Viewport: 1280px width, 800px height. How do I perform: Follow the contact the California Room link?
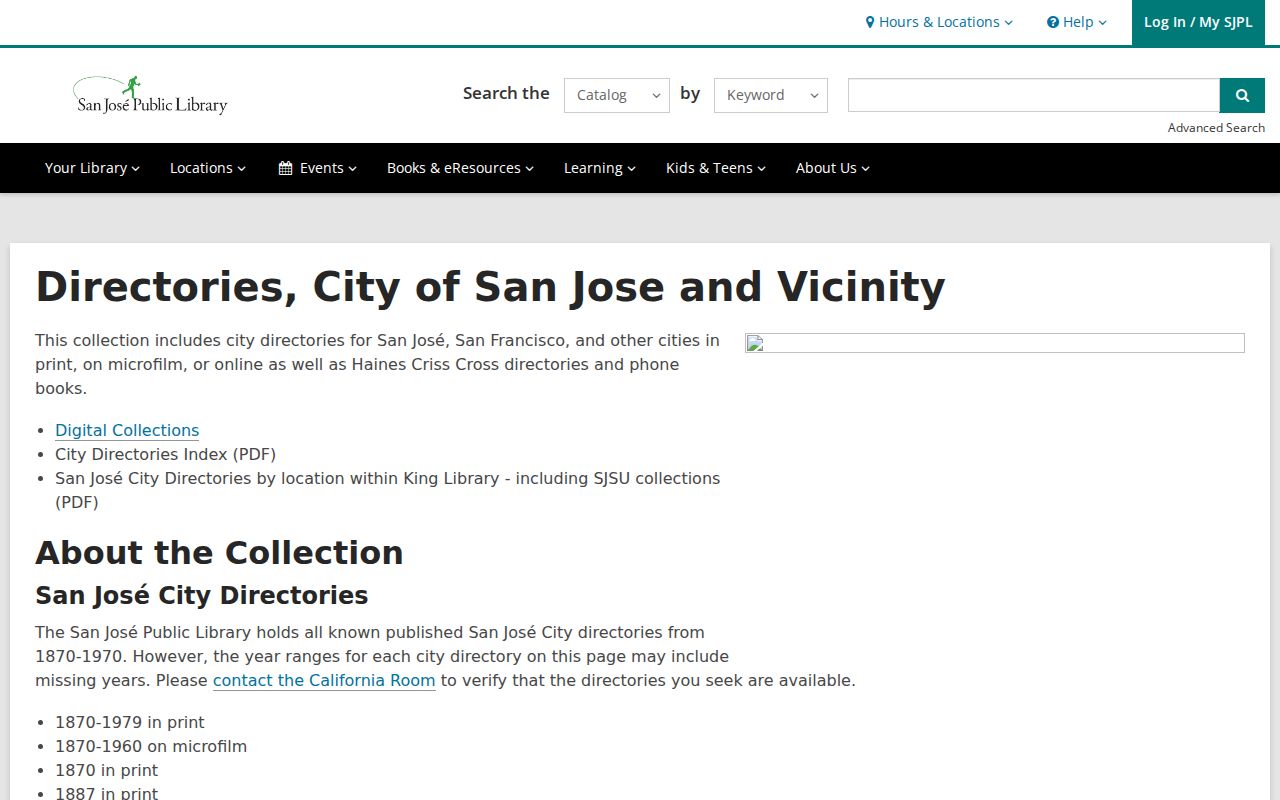pyautogui.click(x=324, y=680)
